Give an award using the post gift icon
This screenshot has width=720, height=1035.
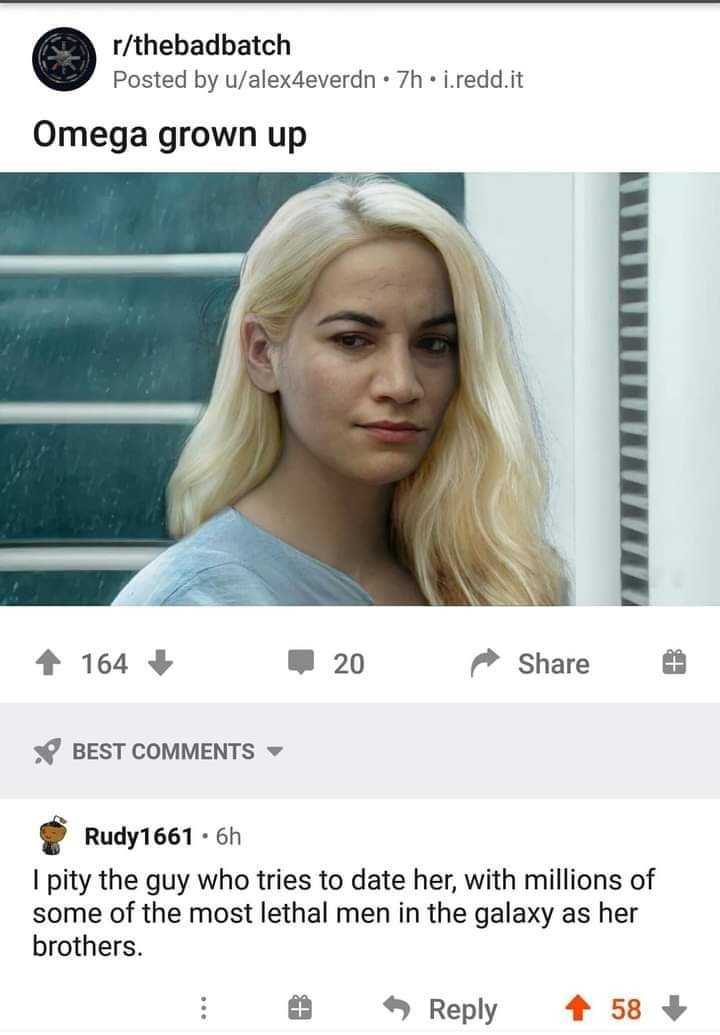(674, 662)
